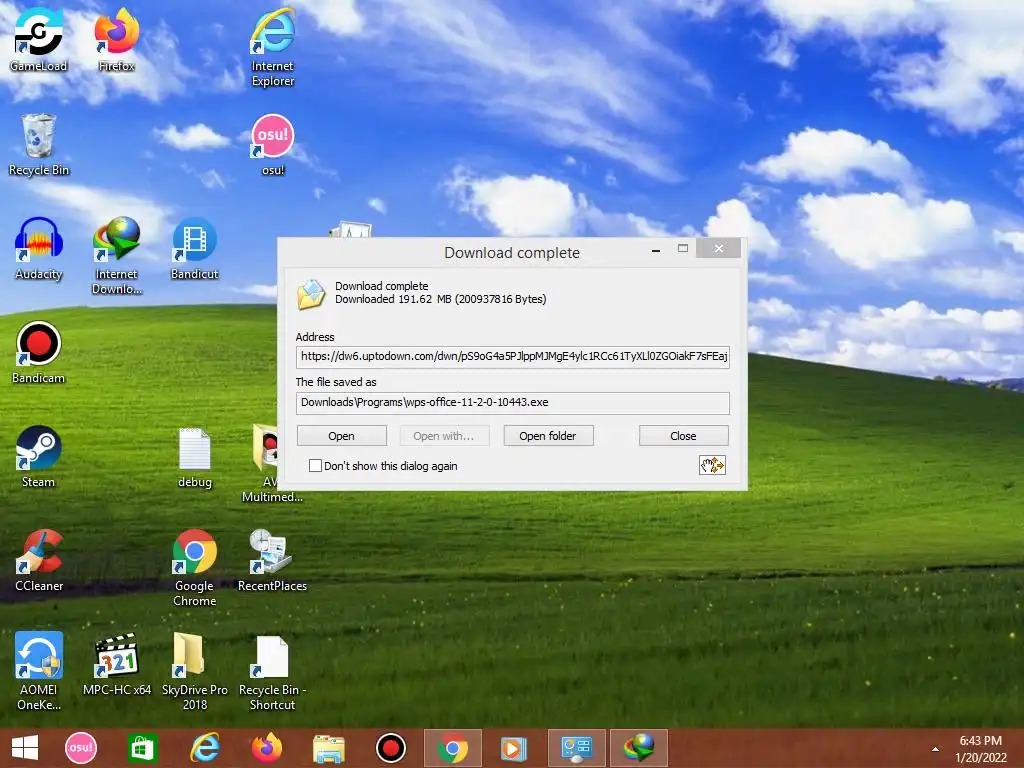The width and height of the screenshot is (1024, 768).
Task: Select the MPC-HC x64 desktop icon
Action: 117,664
